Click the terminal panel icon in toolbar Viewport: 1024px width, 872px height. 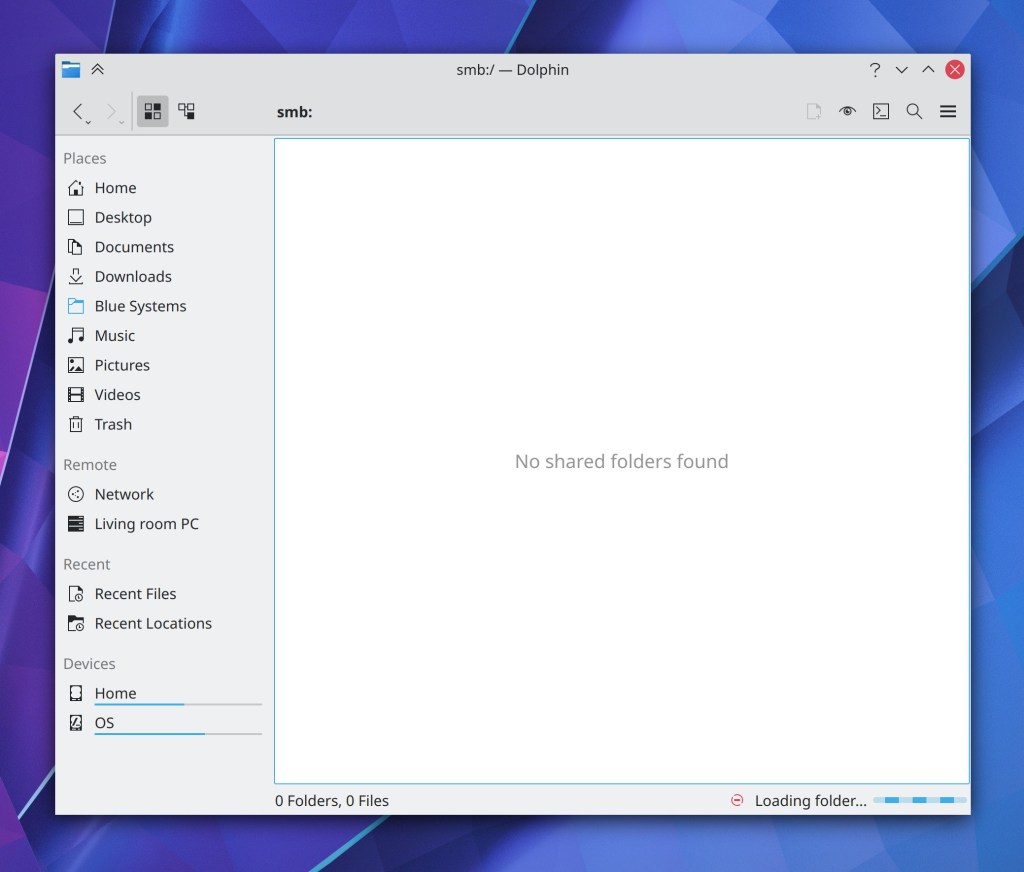point(881,112)
